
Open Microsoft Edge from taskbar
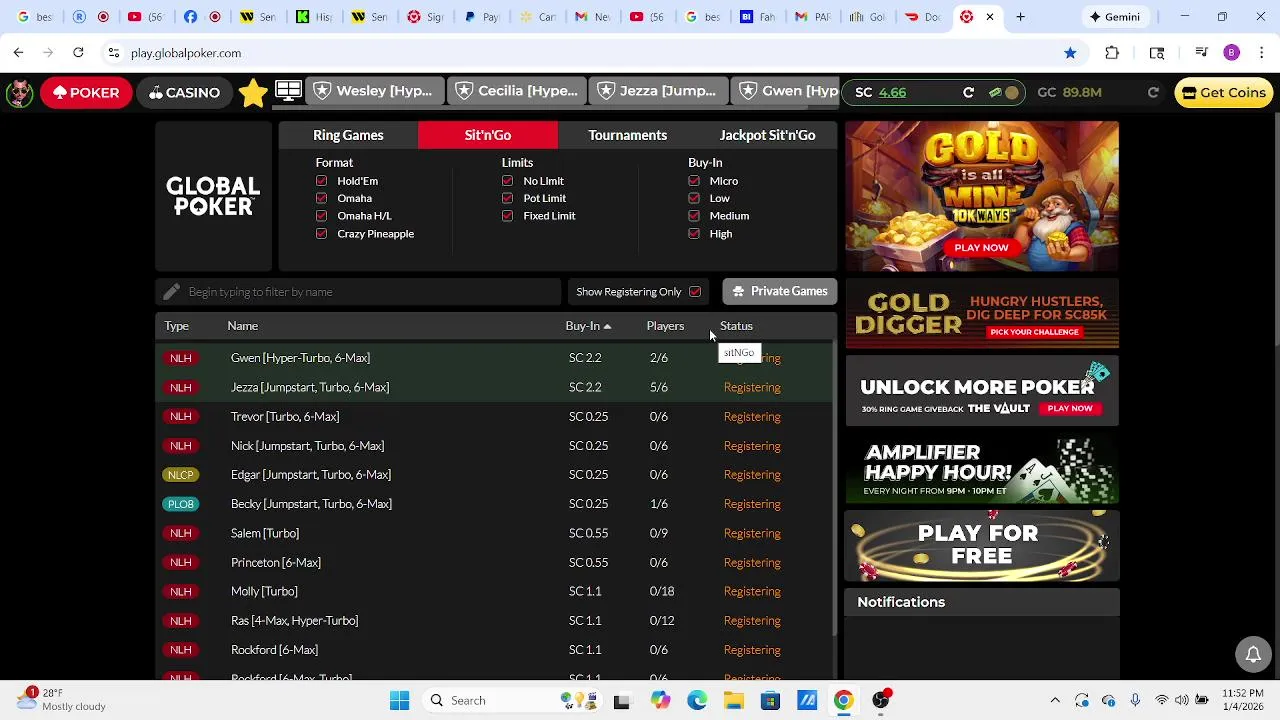[697, 700]
